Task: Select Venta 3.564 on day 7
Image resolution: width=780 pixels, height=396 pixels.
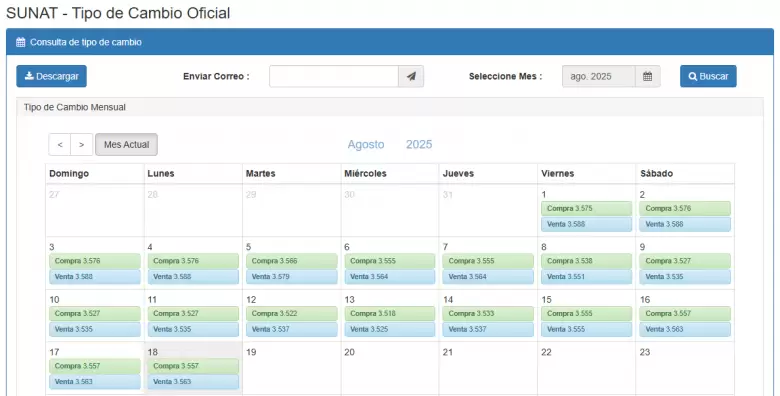Action: coord(488,277)
